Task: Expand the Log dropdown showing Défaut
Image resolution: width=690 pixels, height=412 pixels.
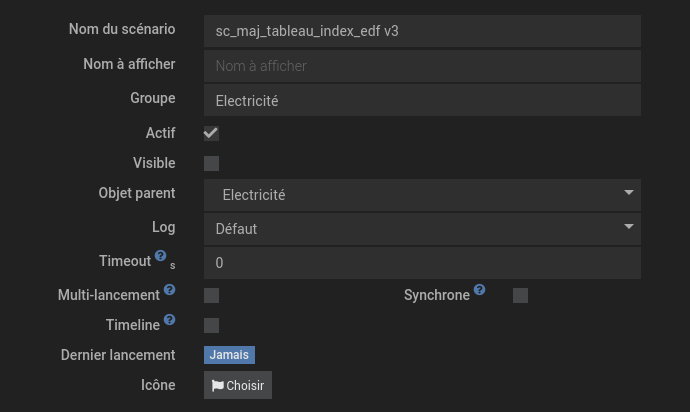Action: click(x=422, y=229)
